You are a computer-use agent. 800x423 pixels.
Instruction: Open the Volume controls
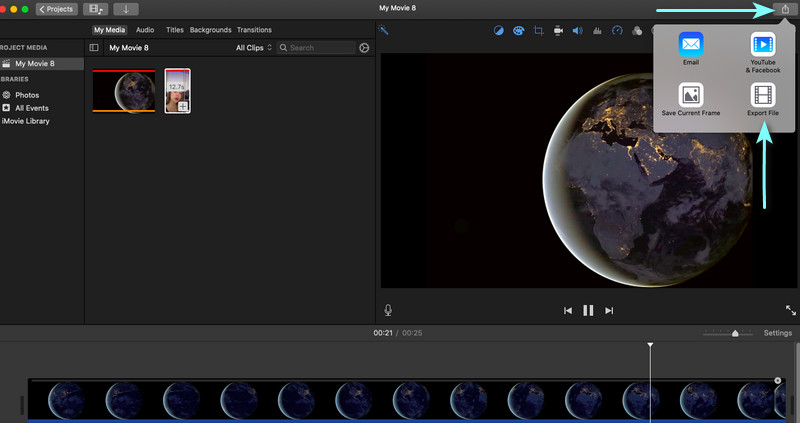(x=578, y=31)
